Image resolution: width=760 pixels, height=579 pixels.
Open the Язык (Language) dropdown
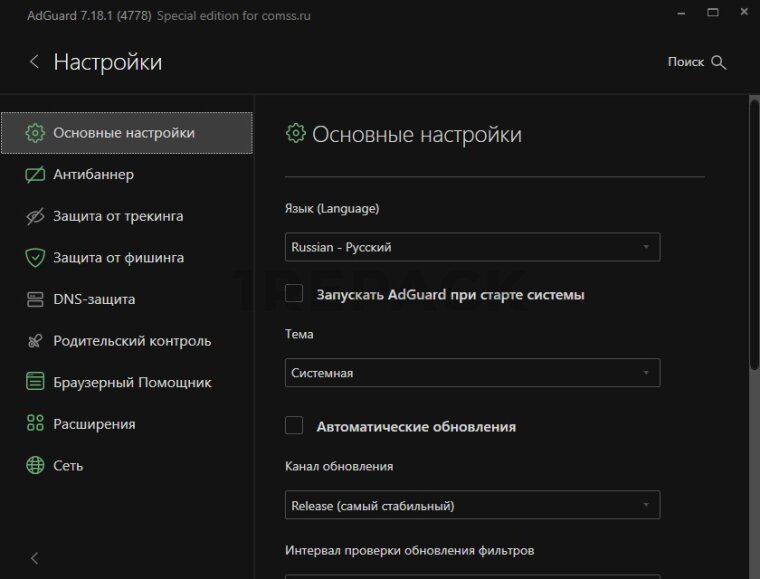coord(472,246)
